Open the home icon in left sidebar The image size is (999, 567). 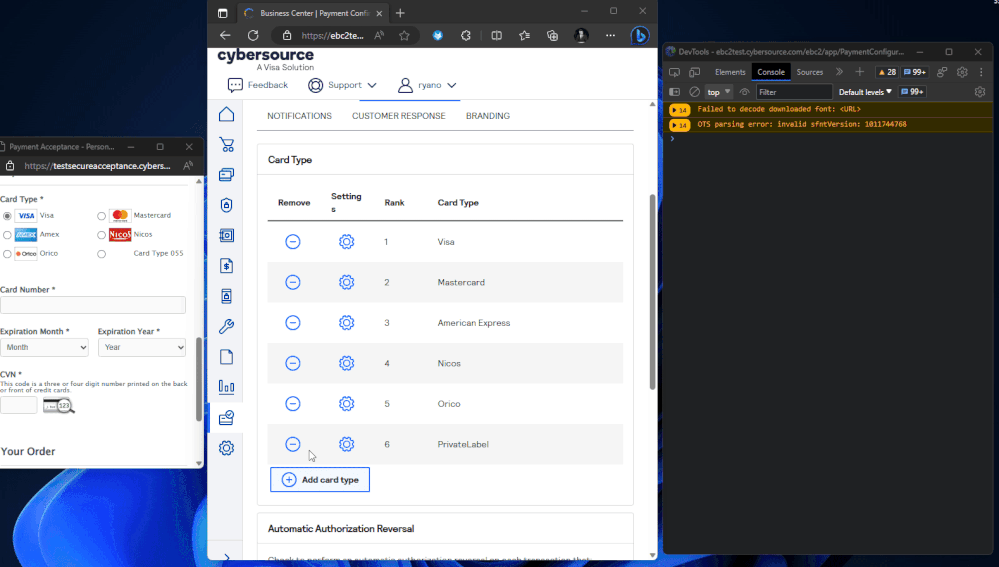(x=227, y=114)
